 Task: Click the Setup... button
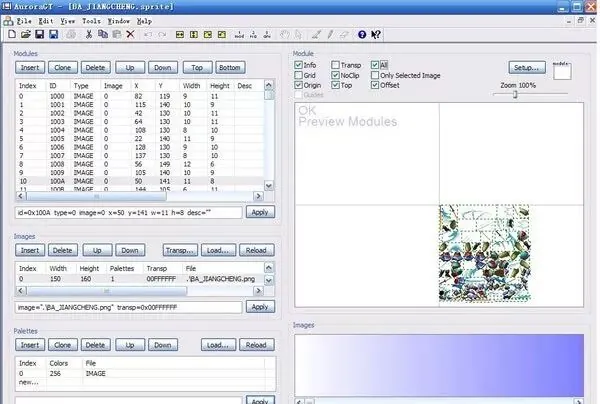coord(527,68)
